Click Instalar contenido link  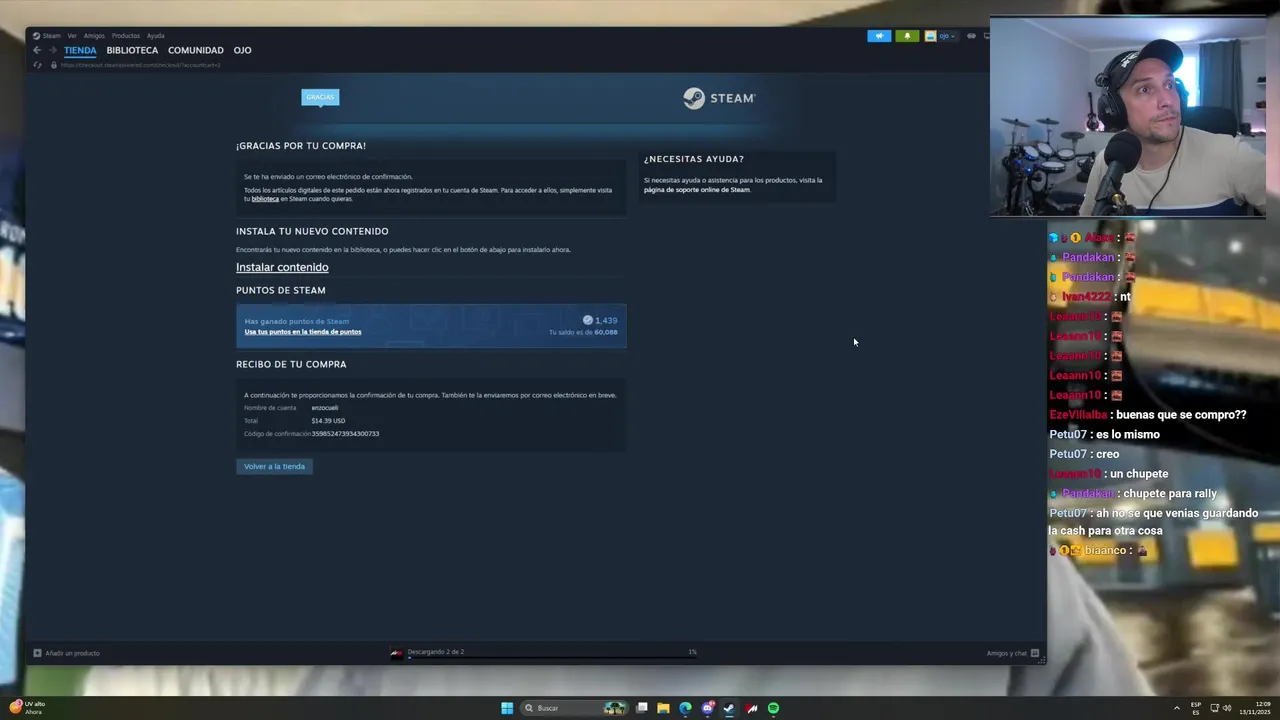[282, 267]
